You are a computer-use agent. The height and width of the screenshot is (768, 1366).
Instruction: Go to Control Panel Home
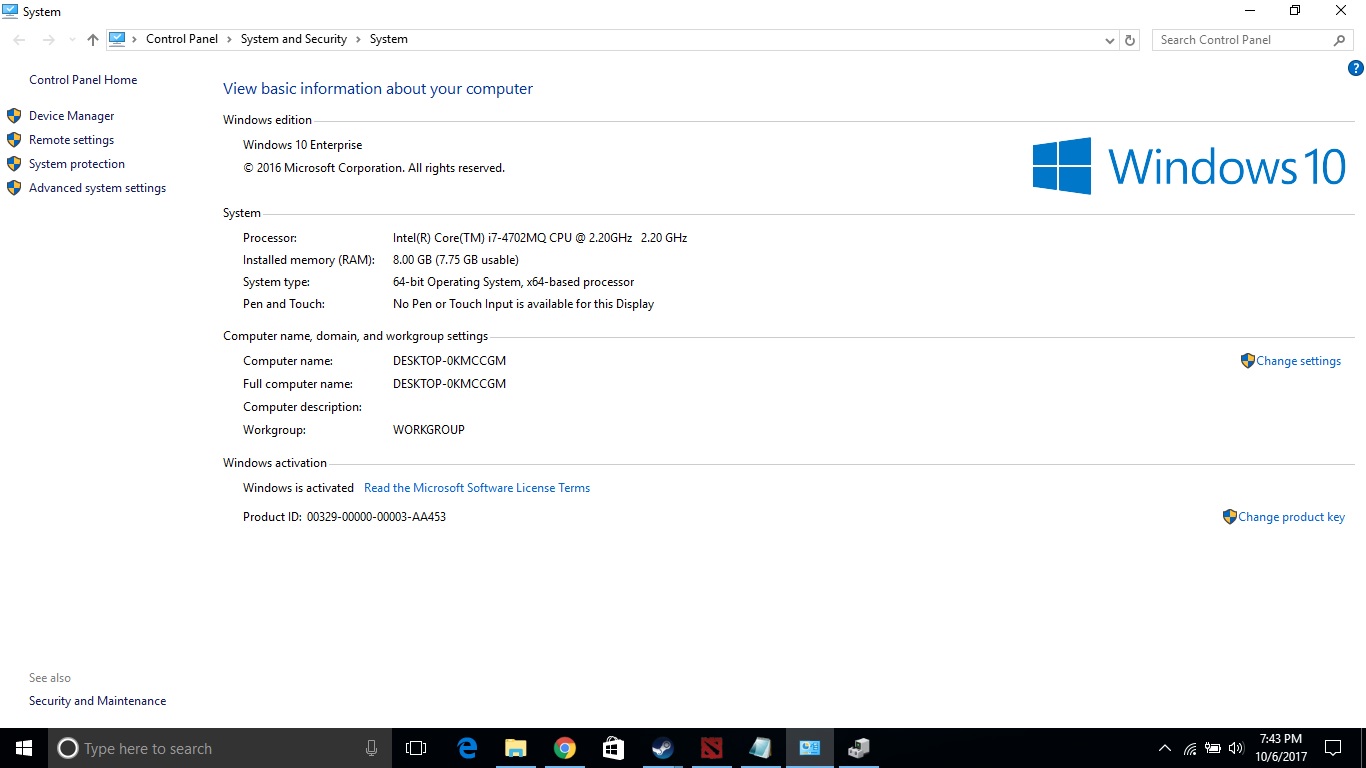83,80
